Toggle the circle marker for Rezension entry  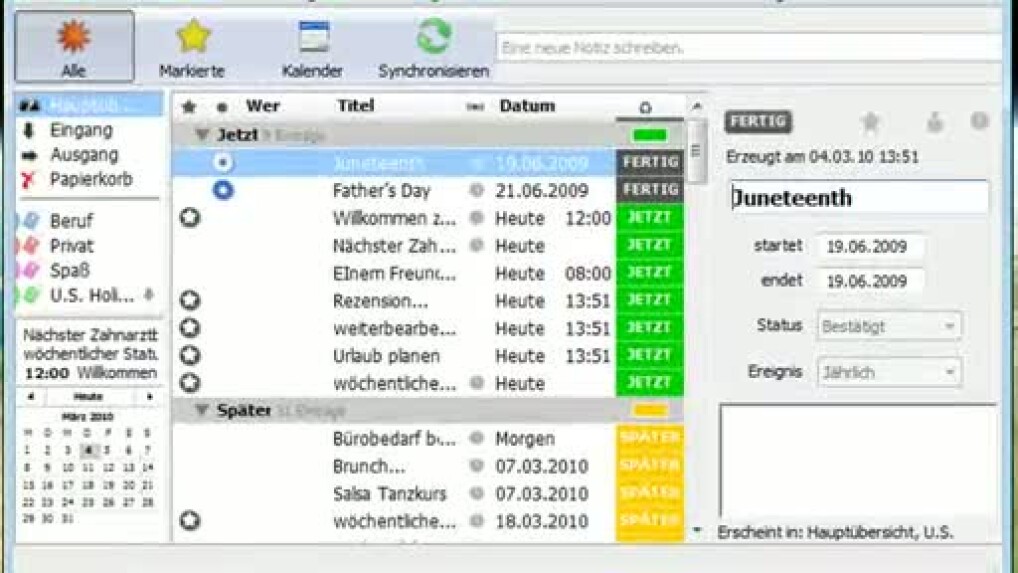coord(190,300)
